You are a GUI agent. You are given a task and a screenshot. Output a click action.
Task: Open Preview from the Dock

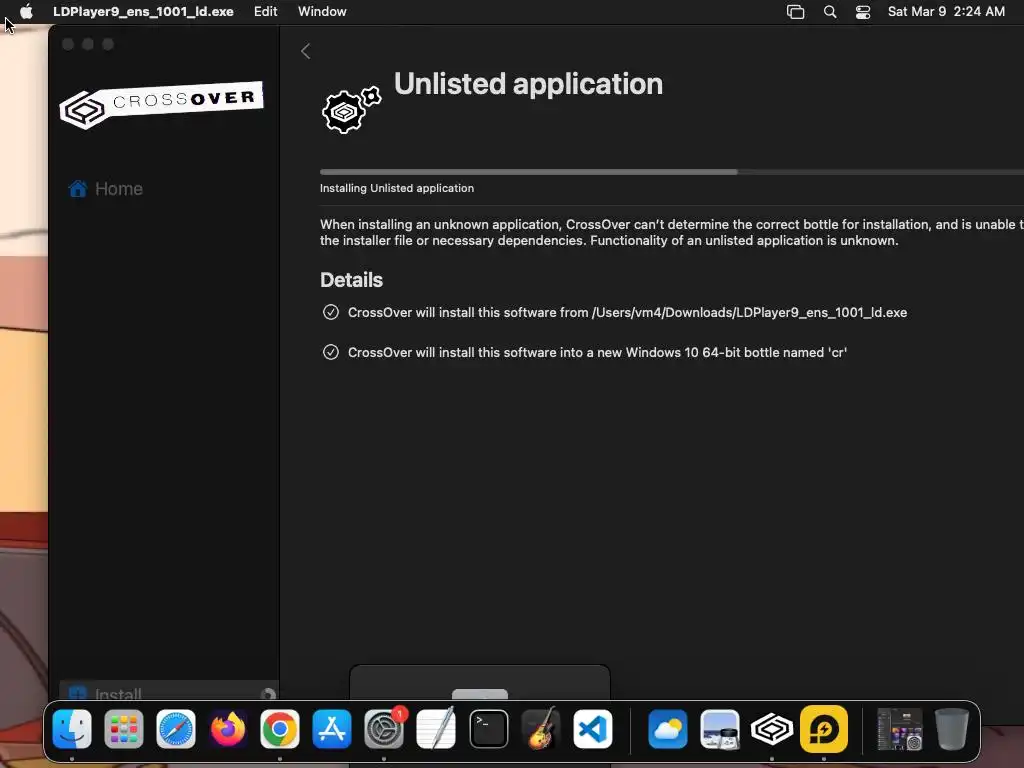tap(720, 729)
